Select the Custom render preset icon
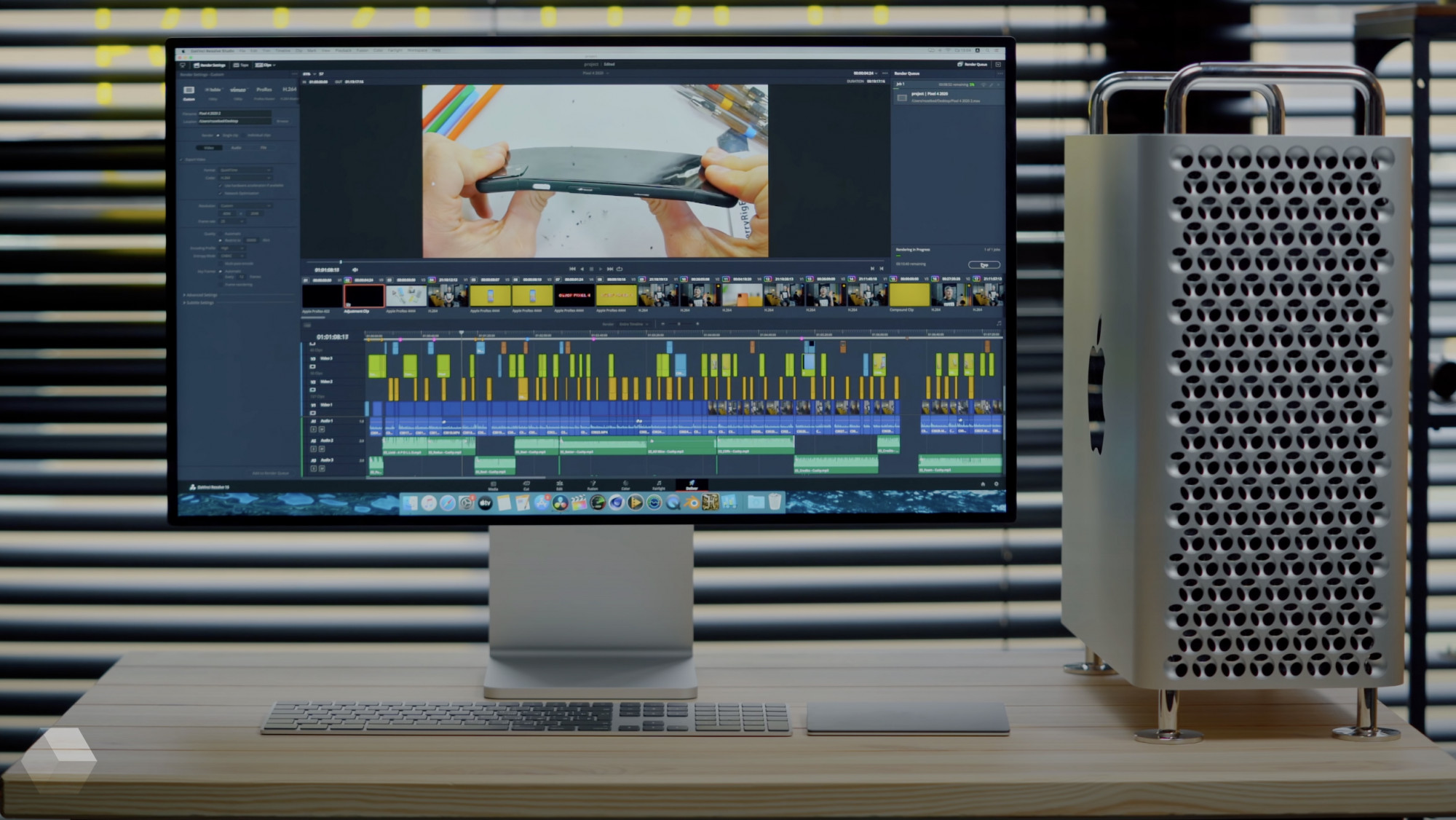 [x=189, y=90]
